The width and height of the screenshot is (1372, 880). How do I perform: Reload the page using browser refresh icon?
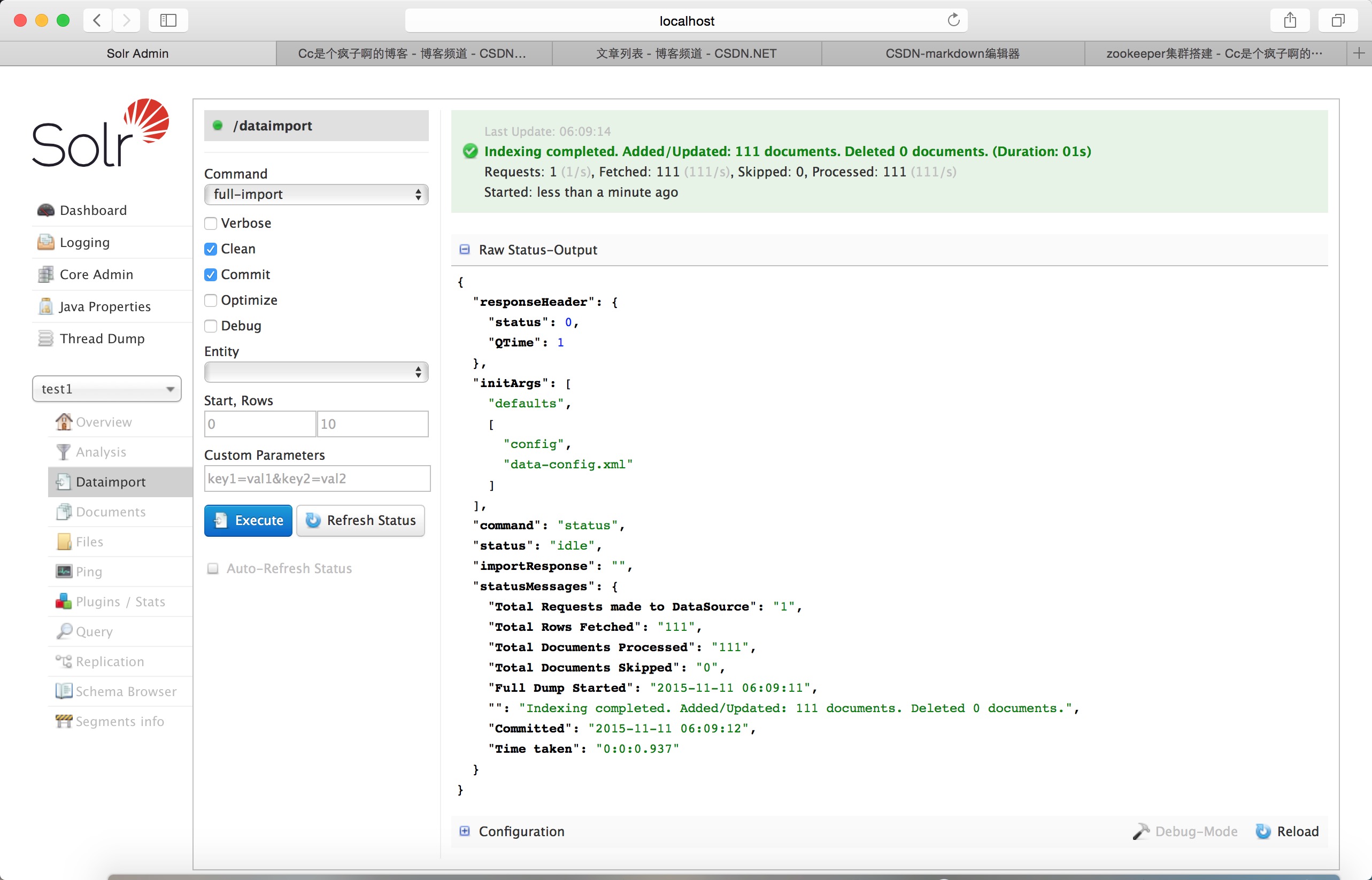(x=954, y=20)
